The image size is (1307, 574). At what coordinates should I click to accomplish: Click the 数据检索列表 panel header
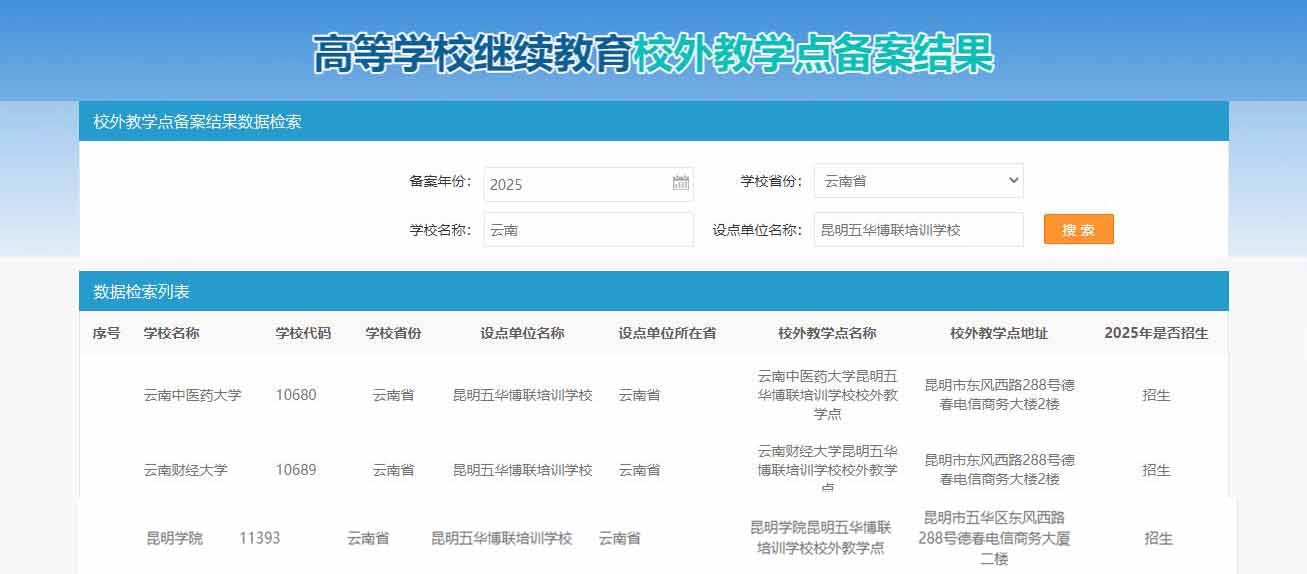tap(141, 292)
